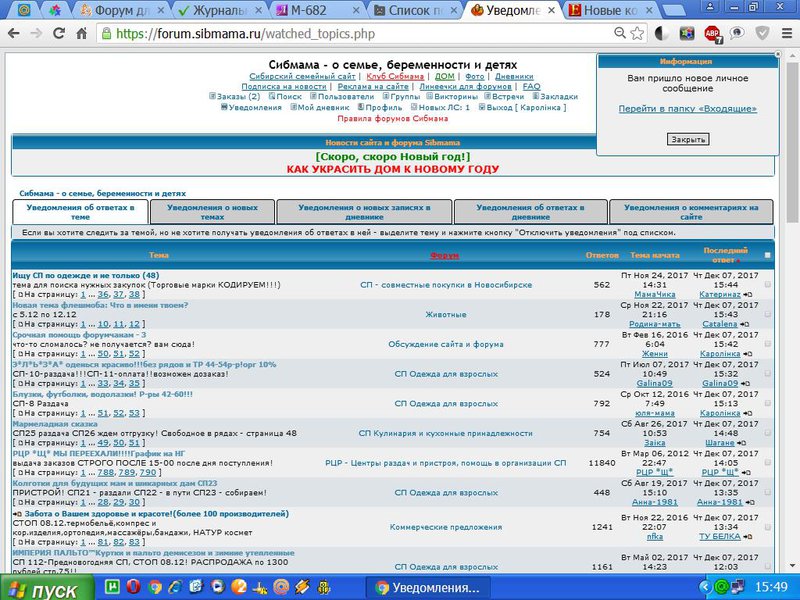Click the zoom magnifier icon in address bar
Image resolution: width=800 pixels, height=600 pixels.
620,34
